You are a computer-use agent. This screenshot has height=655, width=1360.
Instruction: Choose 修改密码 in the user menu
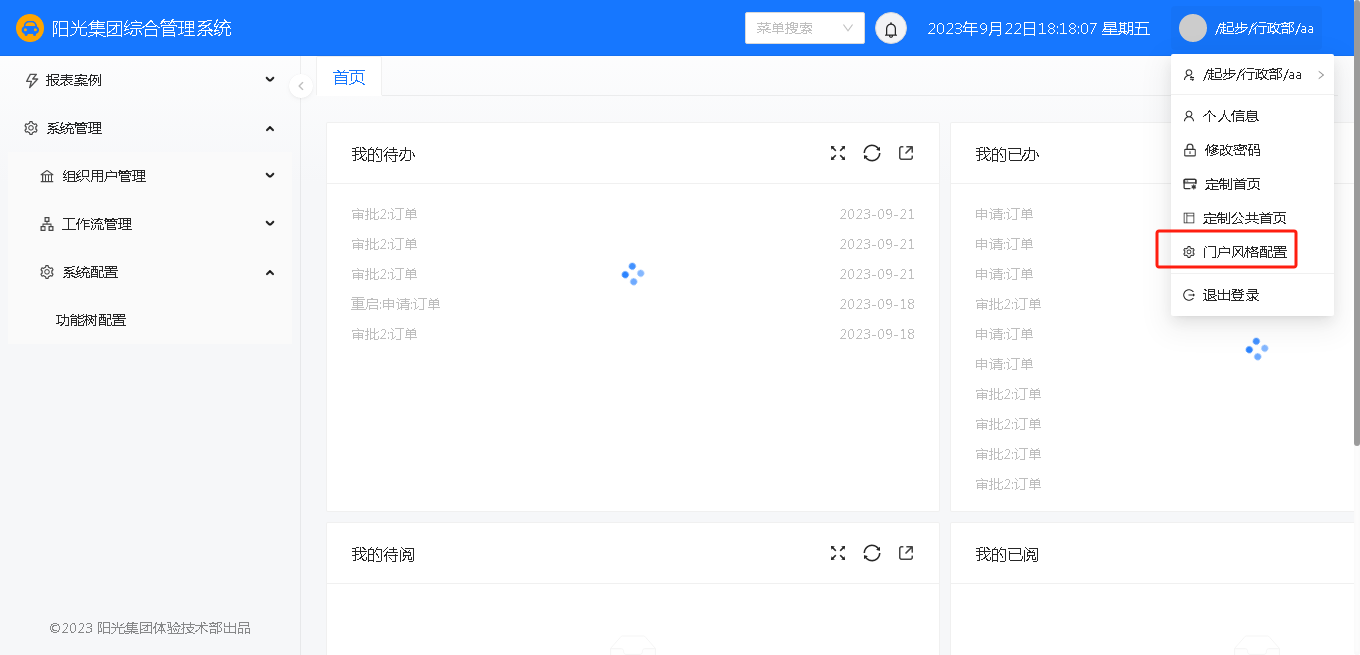pos(1232,150)
